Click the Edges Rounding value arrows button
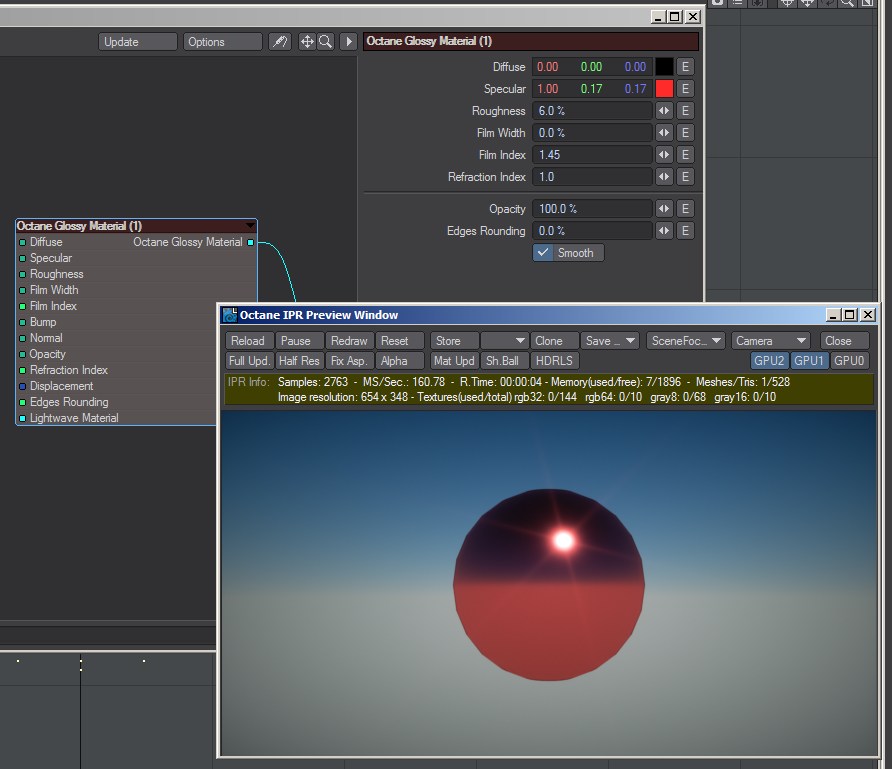The width and height of the screenshot is (892, 769). tap(664, 231)
